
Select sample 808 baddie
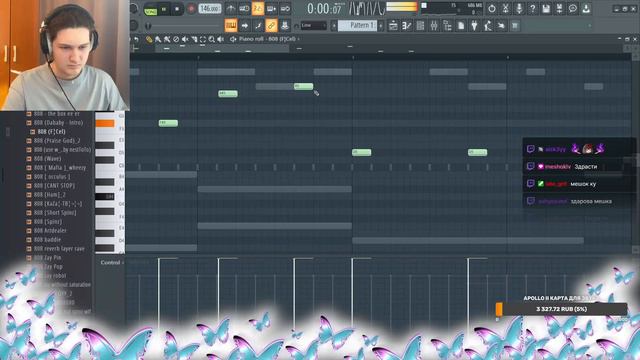[47, 239]
